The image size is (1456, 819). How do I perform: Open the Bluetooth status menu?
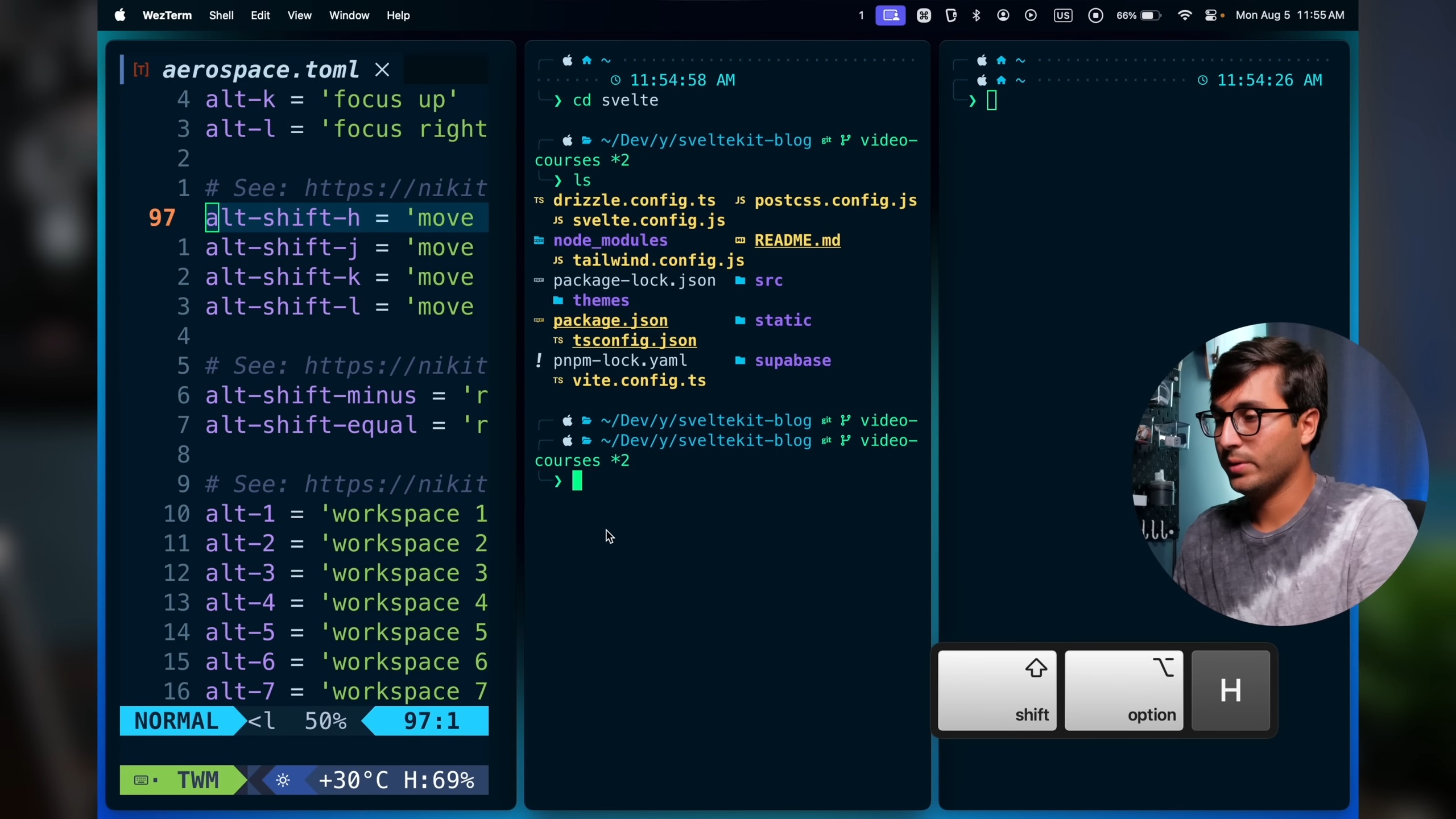(x=977, y=15)
